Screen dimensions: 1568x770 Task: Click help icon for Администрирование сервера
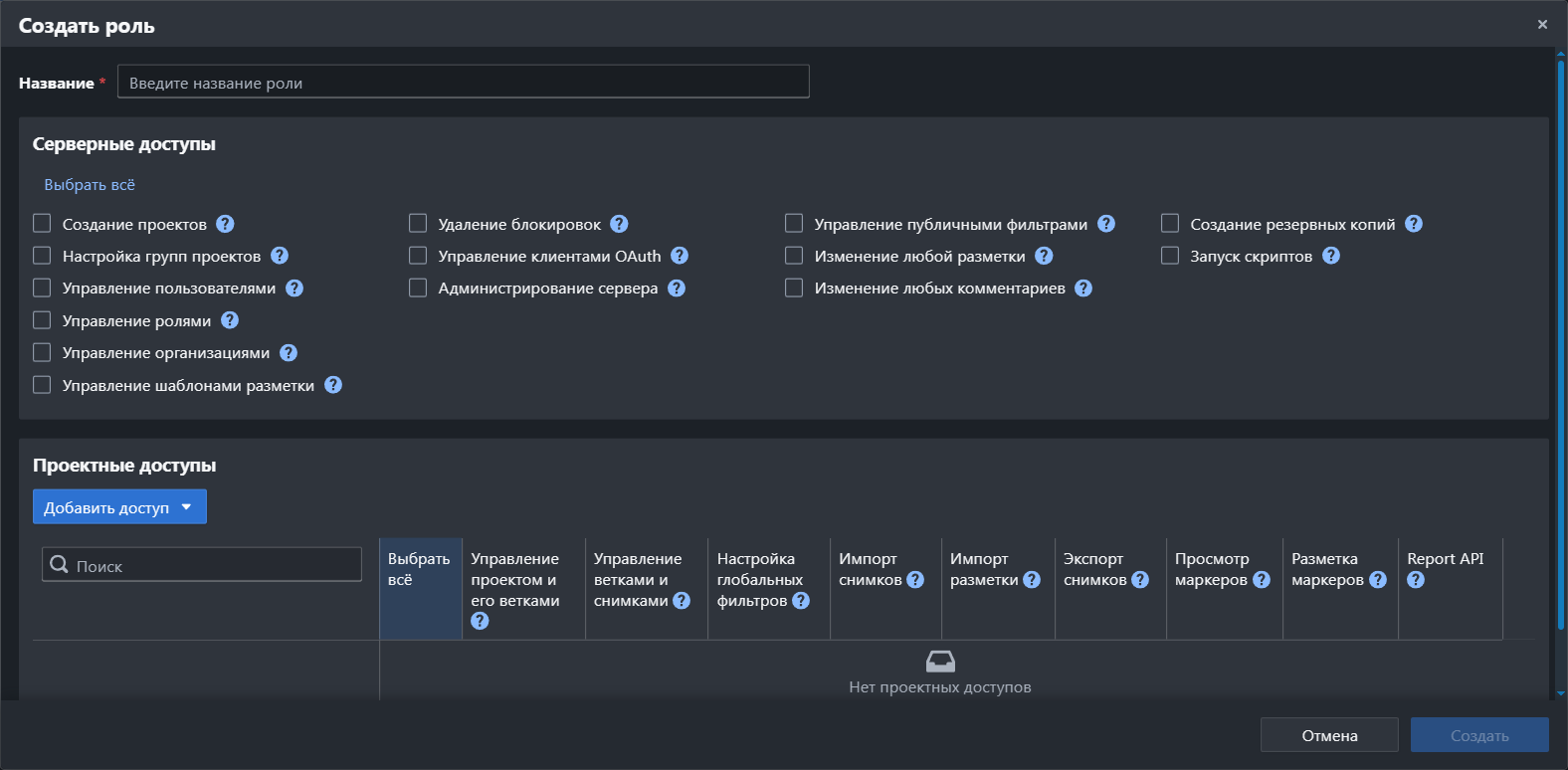pyautogui.click(x=677, y=288)
